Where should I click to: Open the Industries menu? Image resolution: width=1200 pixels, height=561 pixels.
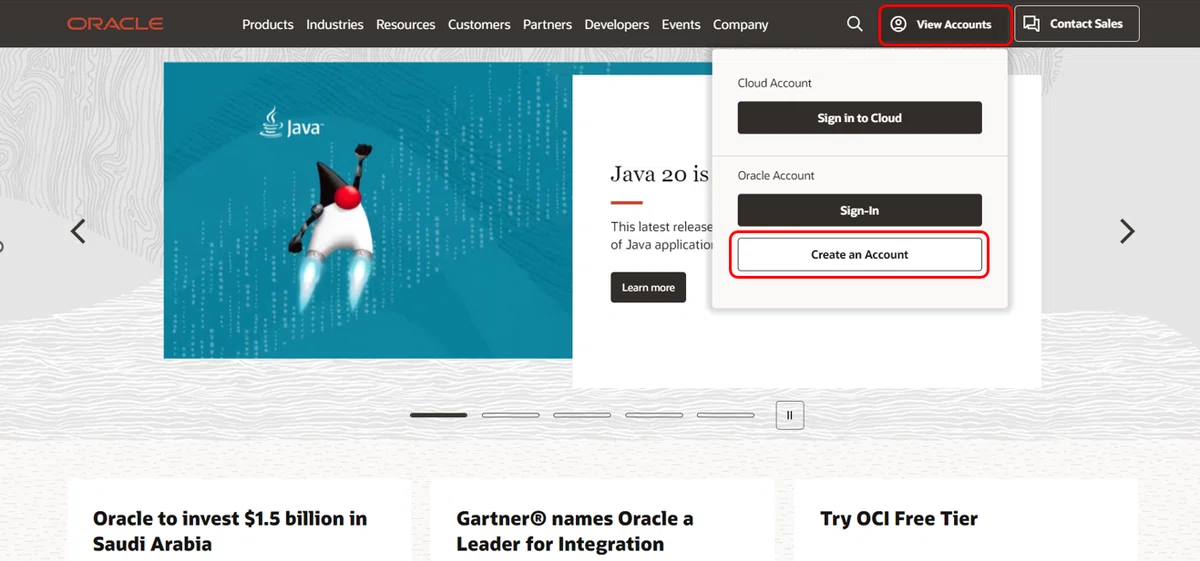[x=335, y=24]
